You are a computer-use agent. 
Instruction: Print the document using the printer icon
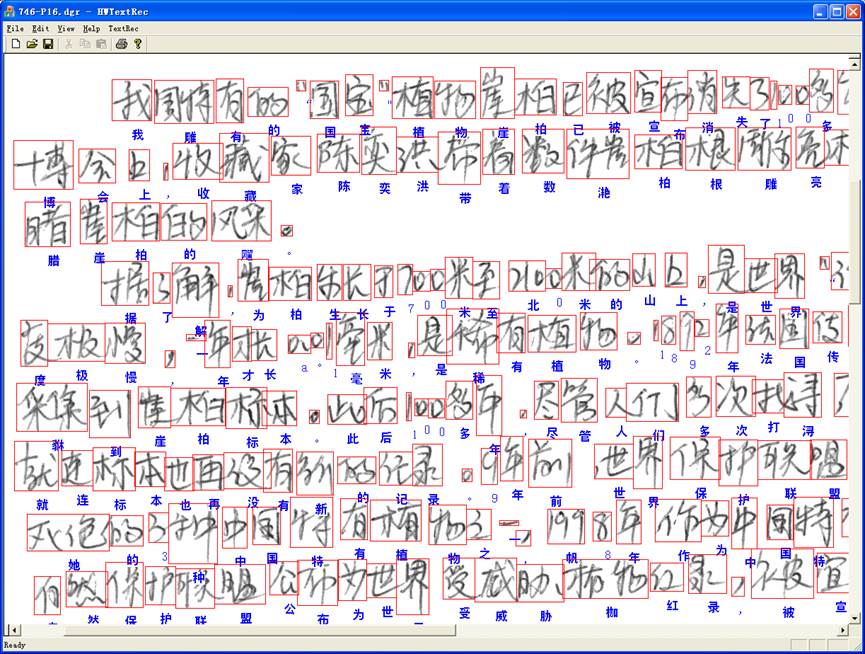(122, 44)
